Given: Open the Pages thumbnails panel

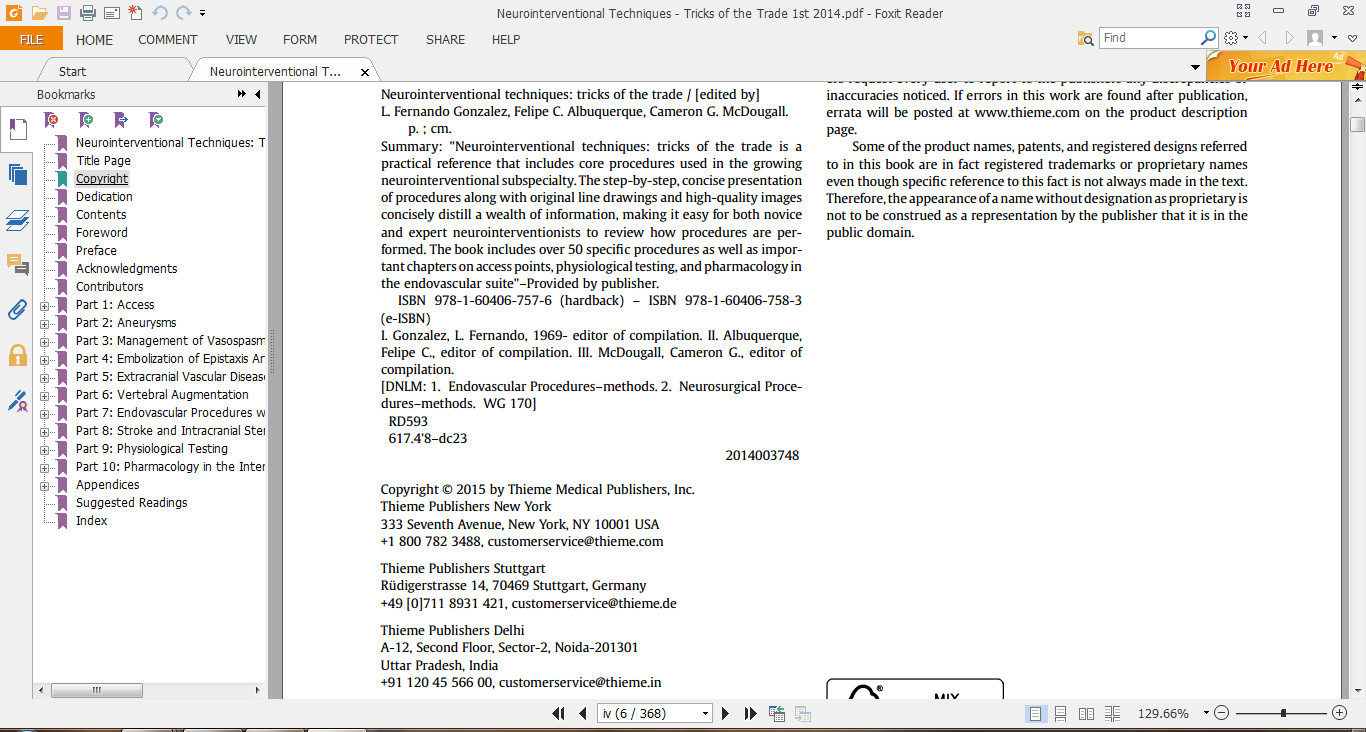Looking at the screenshot, I should click(17, 174).
